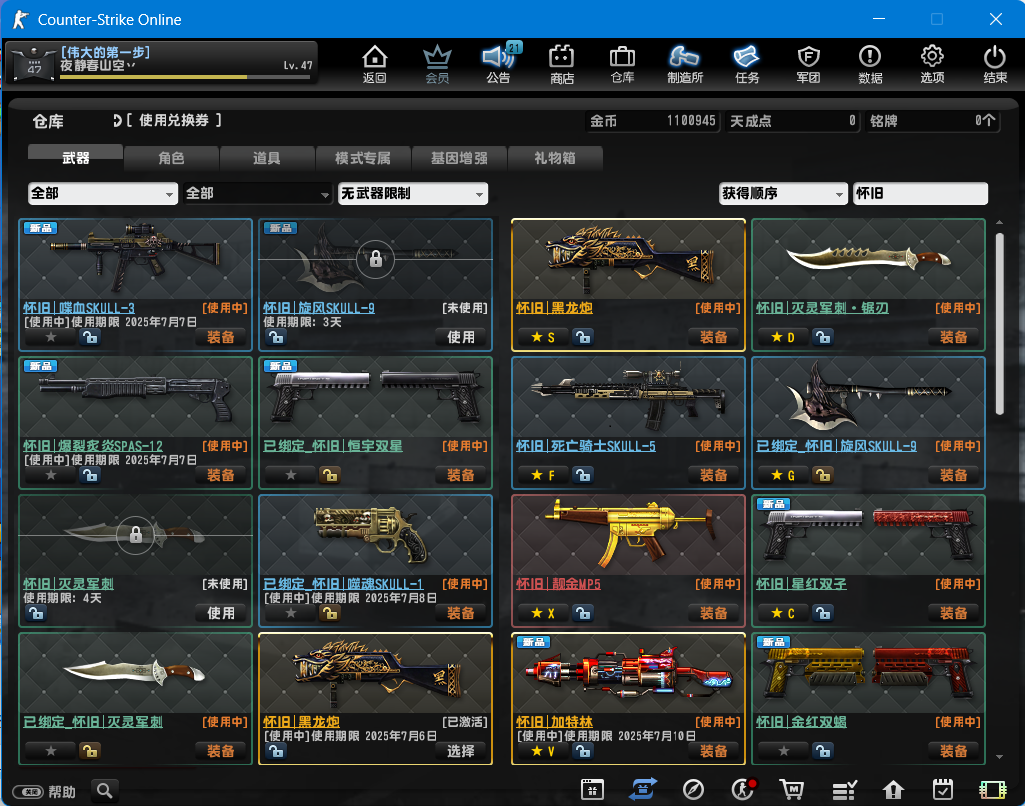This screenshot has width=1025, height=806.
Task: Open the second dark 全部 dropdown
Action: (258, 193)
